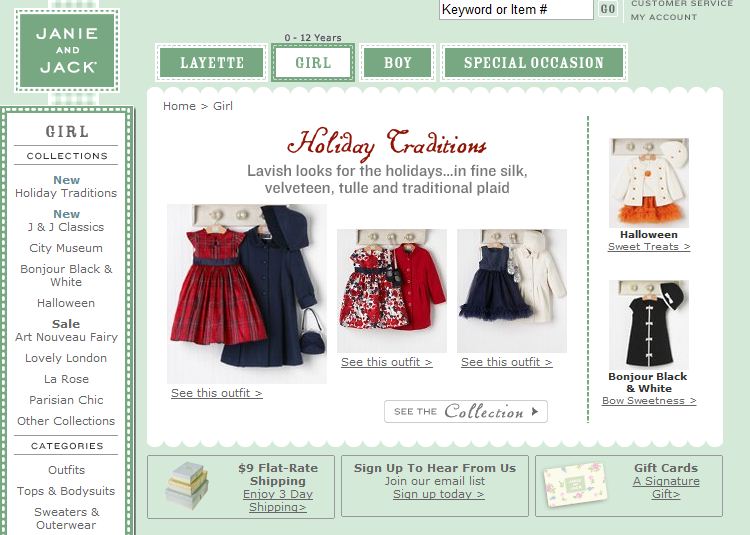Viewport: 750px width, 535px height.
Task: Open Outfits category
Action: click(x=66, y=470)
